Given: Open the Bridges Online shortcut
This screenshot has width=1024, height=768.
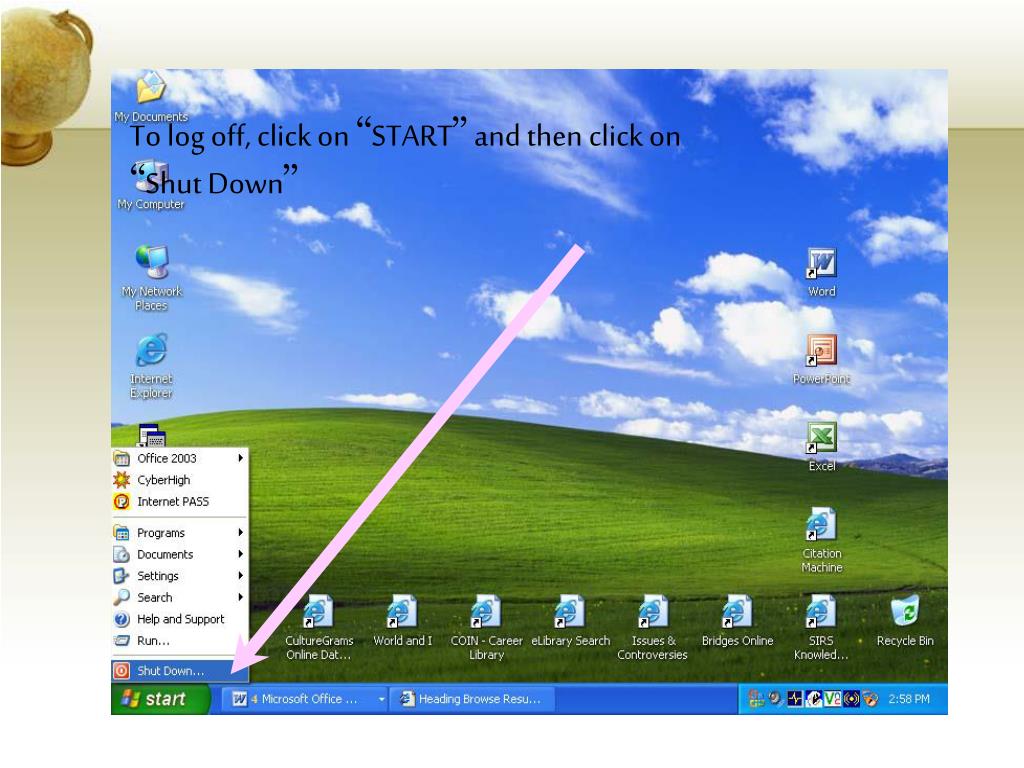Looking at the screenshot, I should point(737,620).
